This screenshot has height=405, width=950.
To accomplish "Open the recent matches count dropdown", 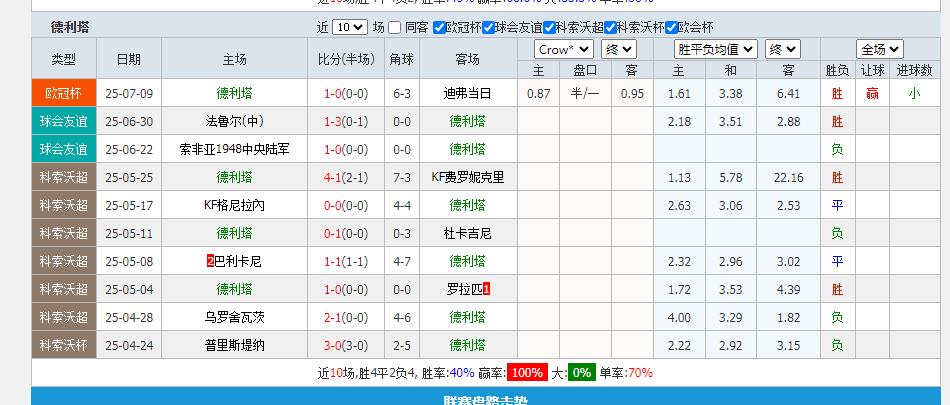I will 349,28.
